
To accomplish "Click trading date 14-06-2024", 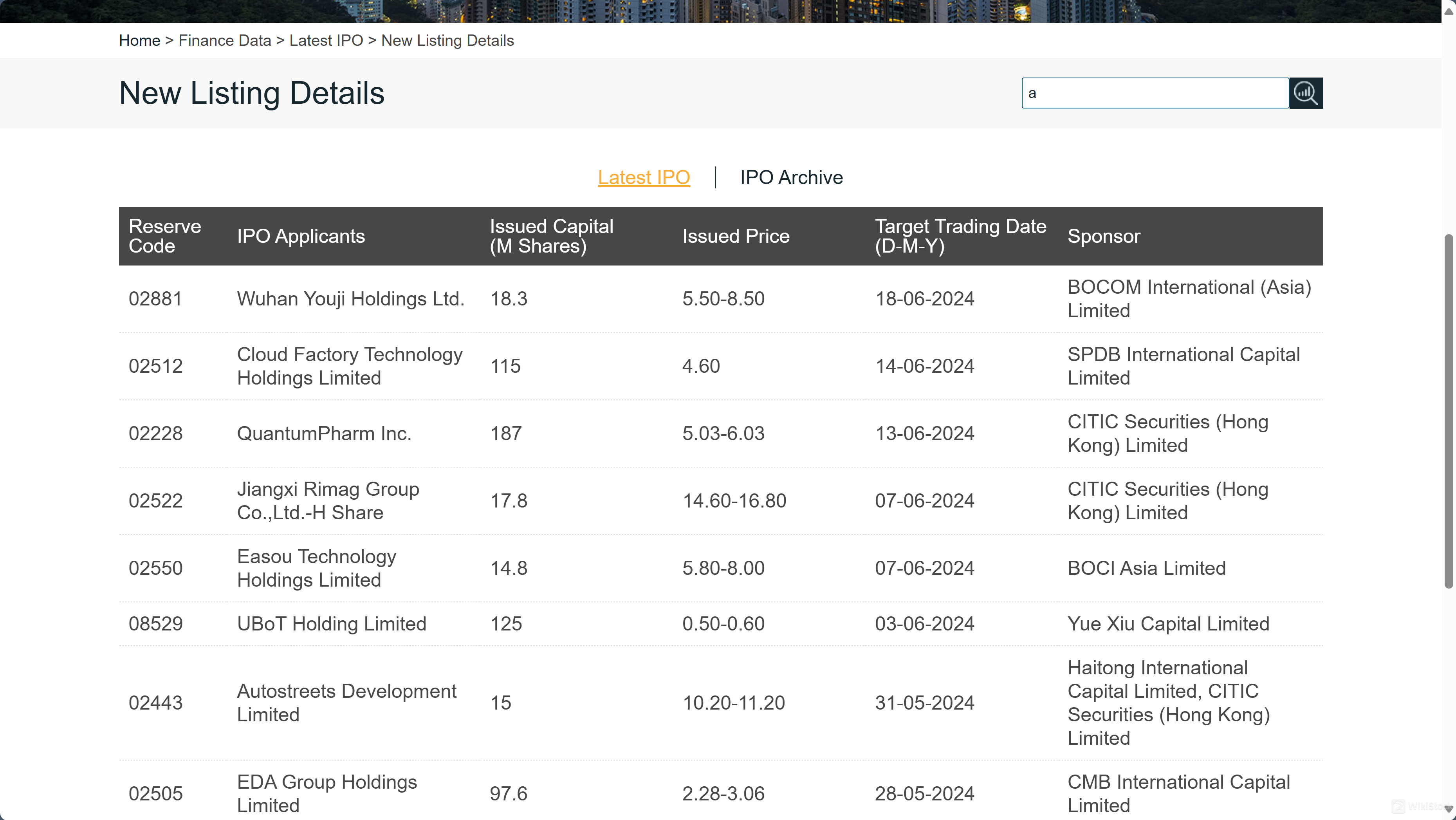I will click(x=925, y=366).
